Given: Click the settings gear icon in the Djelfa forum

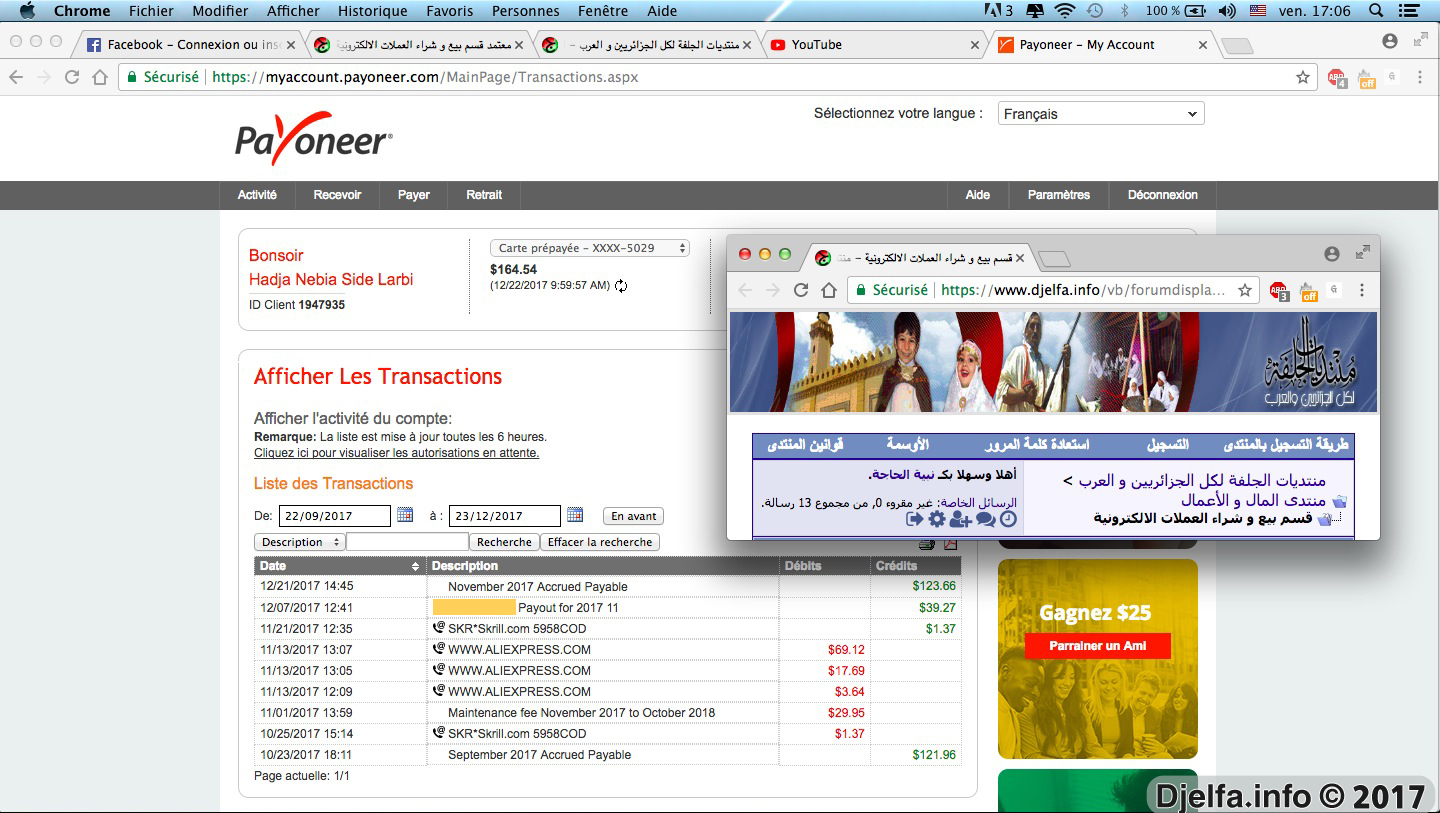Looking at the screenshot, I should coord(937,519).
